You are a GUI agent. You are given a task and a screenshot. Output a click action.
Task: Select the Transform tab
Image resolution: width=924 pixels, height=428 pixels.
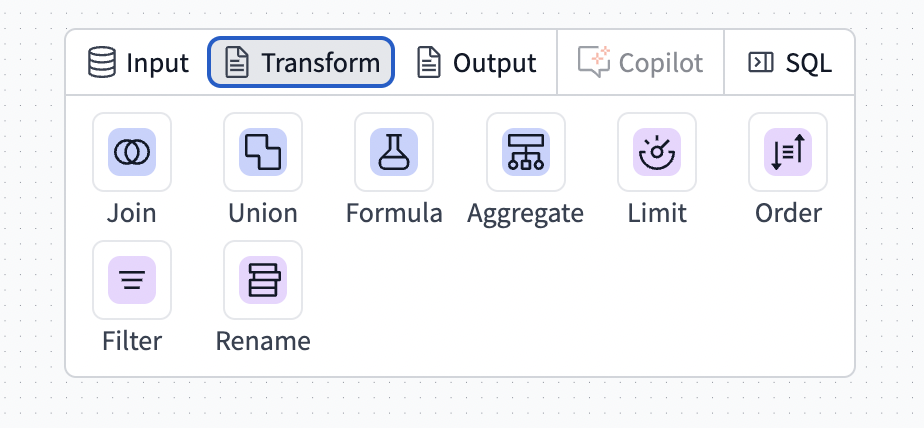(x=301, y=63)
